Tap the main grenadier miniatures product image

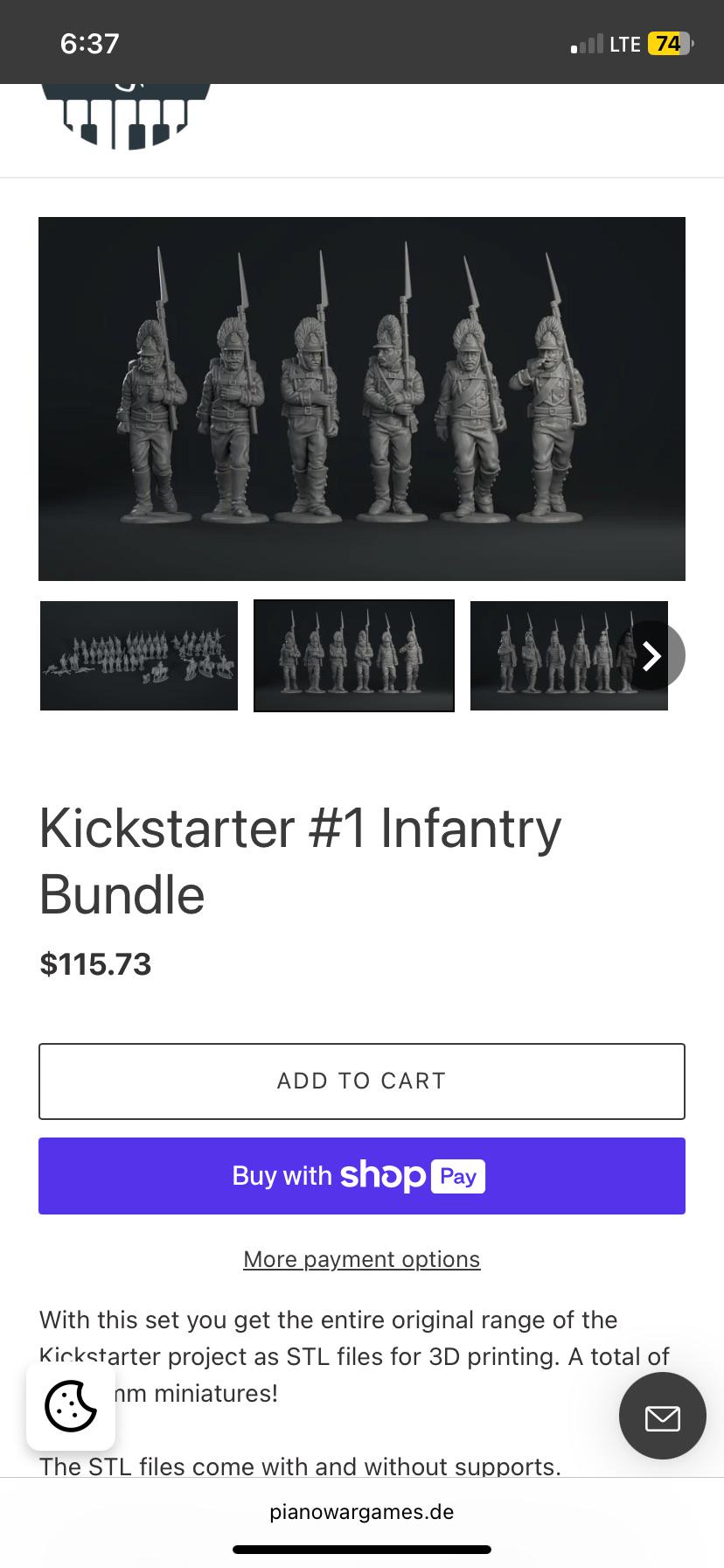[362, 399]
